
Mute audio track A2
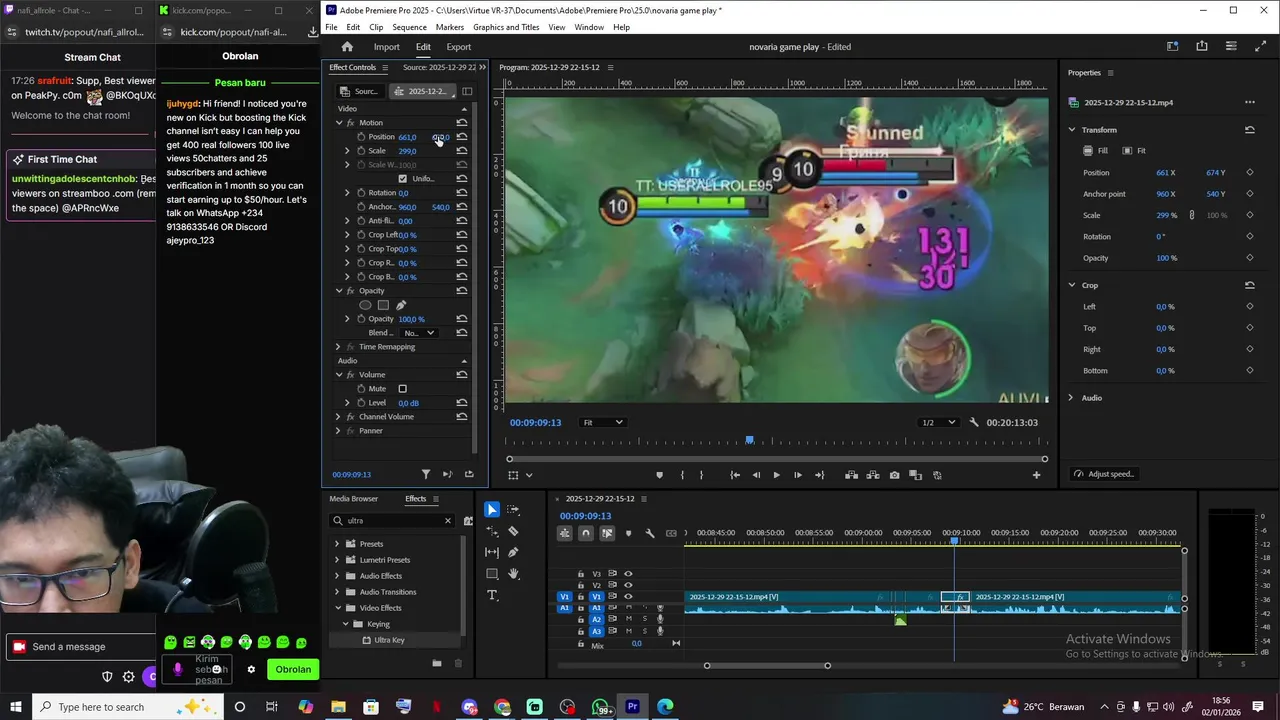628,619
